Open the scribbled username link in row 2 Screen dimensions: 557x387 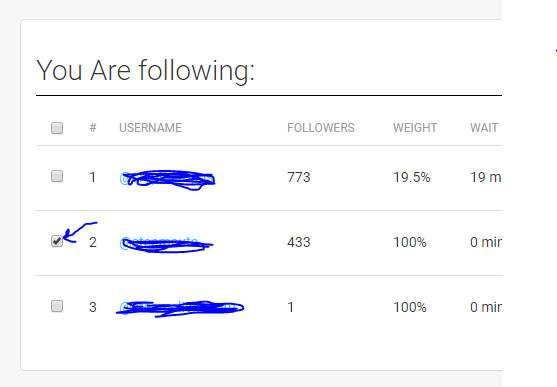(x=166, y=244)
